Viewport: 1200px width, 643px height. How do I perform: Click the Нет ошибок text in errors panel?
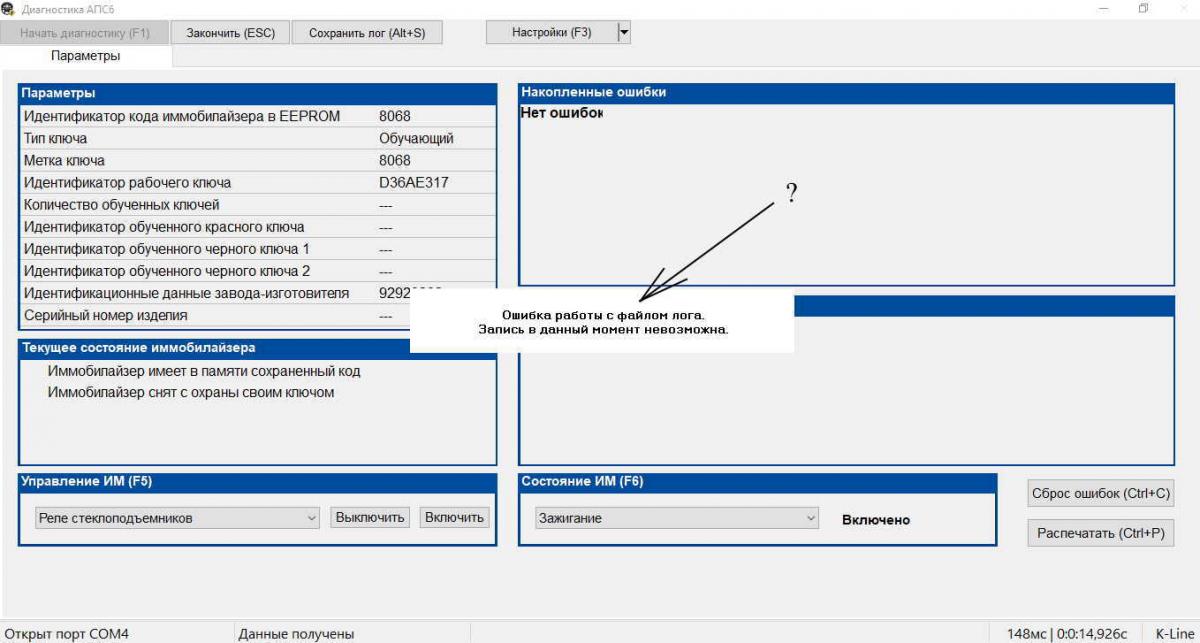562,113
